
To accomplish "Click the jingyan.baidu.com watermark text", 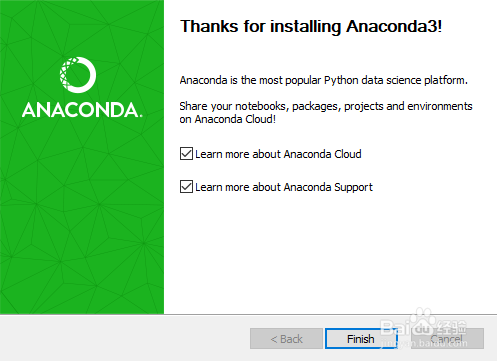I will (x=424, y=343).
